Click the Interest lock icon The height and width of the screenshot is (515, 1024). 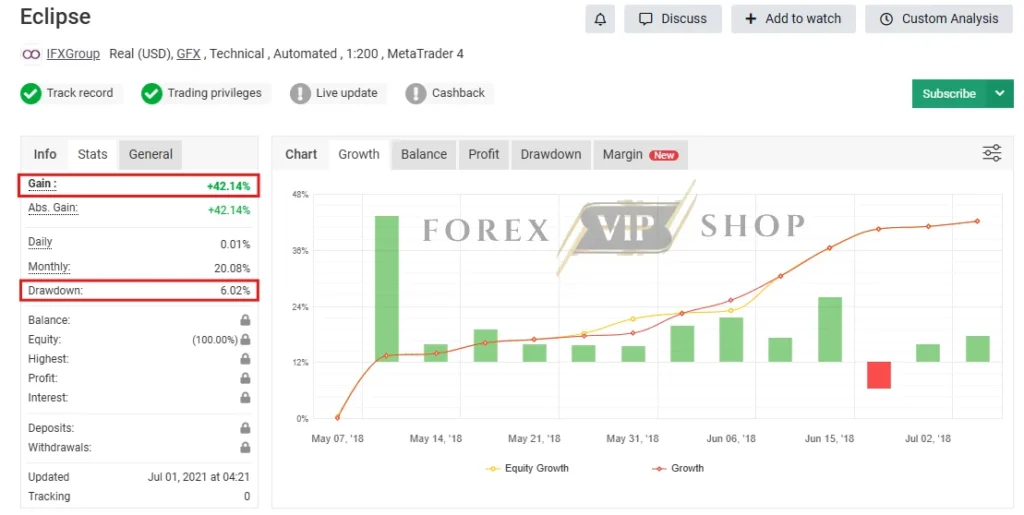pos(245,397)
